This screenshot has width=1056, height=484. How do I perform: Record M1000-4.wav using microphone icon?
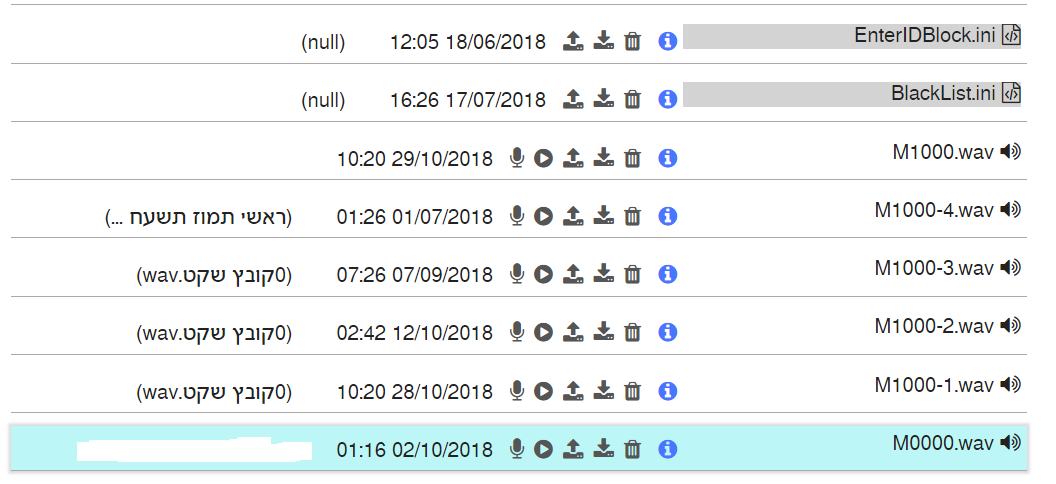(x=517, y=216)
